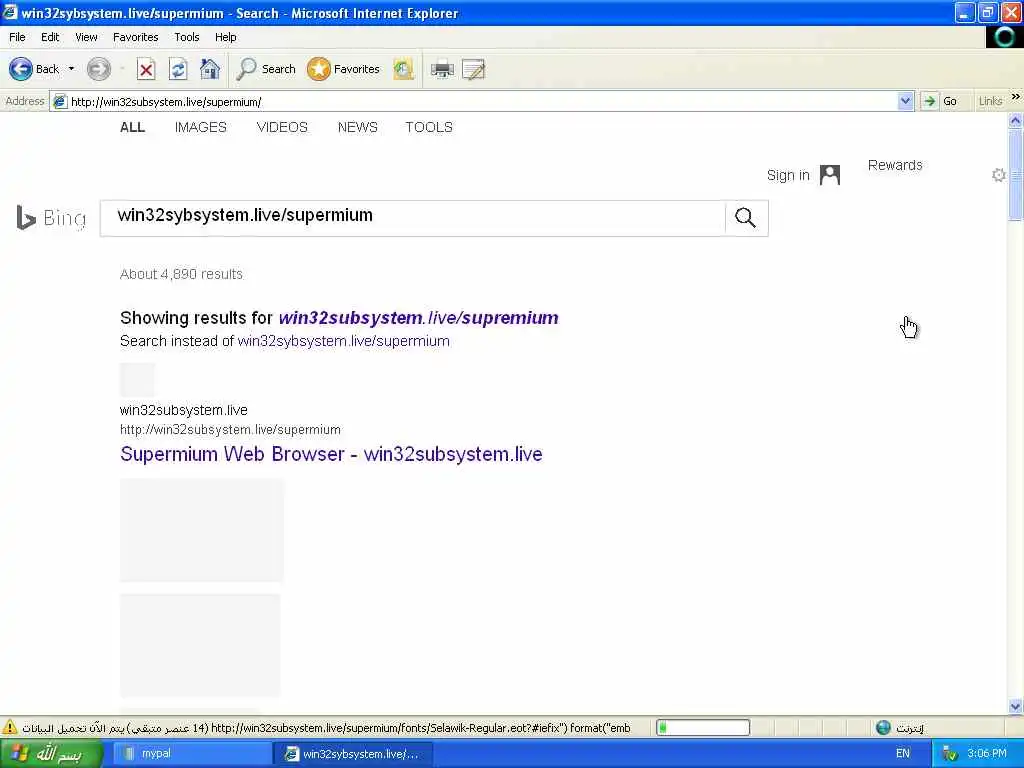Click the result URL http://win32subsystem.live/supermium
This screenshot has height=768, width=1024.
[230, 430]
